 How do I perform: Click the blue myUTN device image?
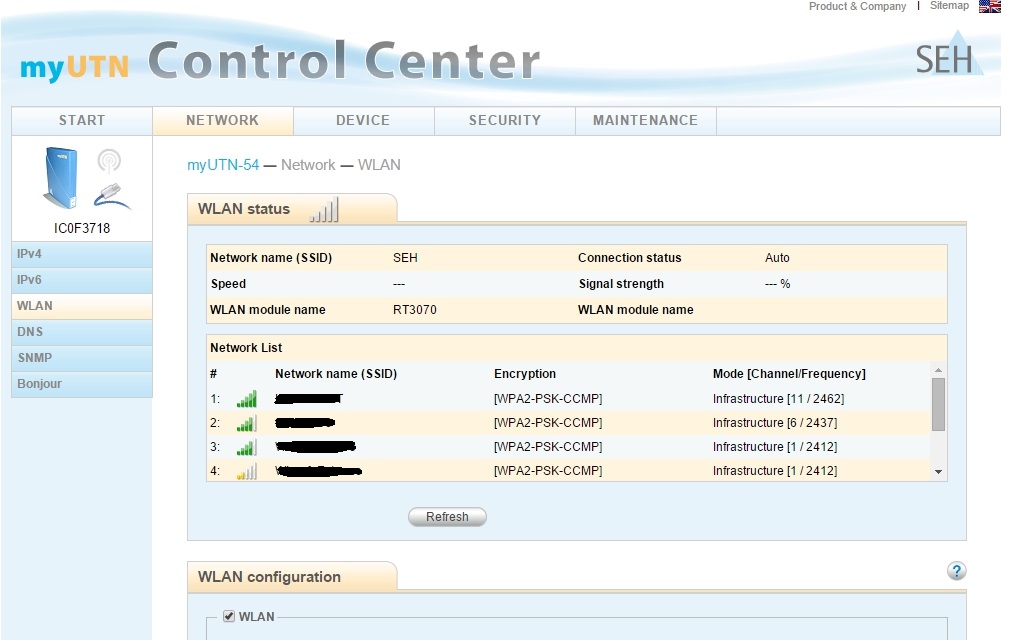coord(59,178)
